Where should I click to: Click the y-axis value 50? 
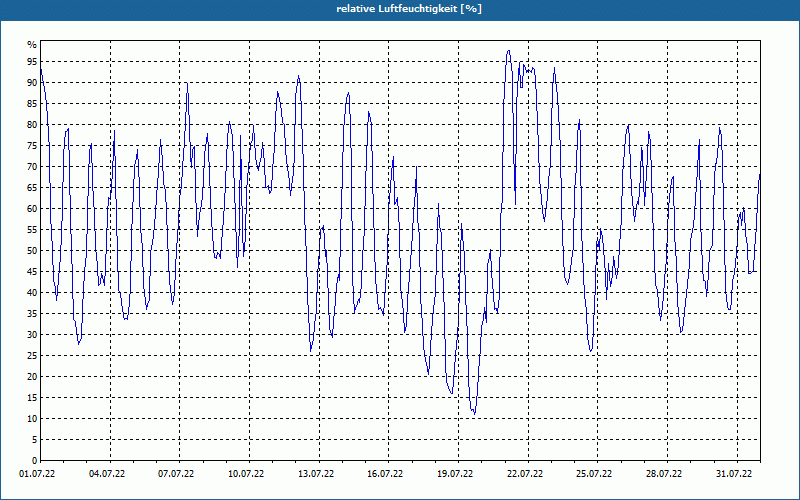(32, 251)
